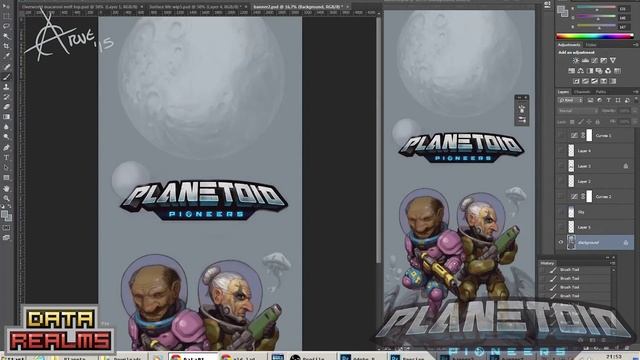The height and width of the screenshot is (360, 640).
Task: Select the Hand tool
Action: (6, 189)
